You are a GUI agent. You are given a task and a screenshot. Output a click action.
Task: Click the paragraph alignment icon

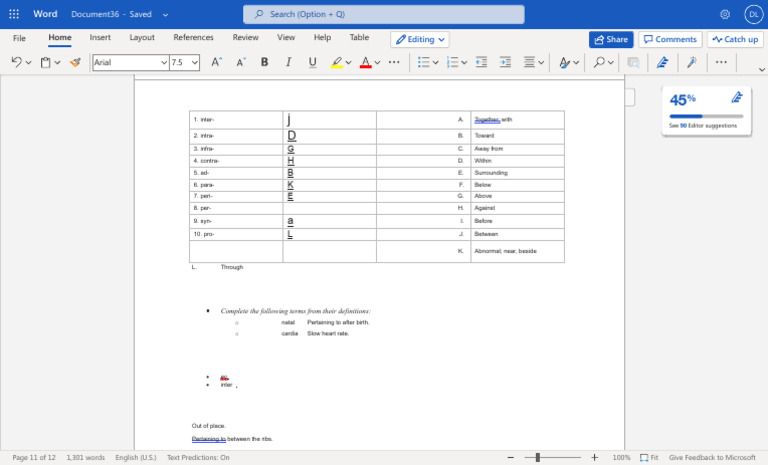[529, 62]
